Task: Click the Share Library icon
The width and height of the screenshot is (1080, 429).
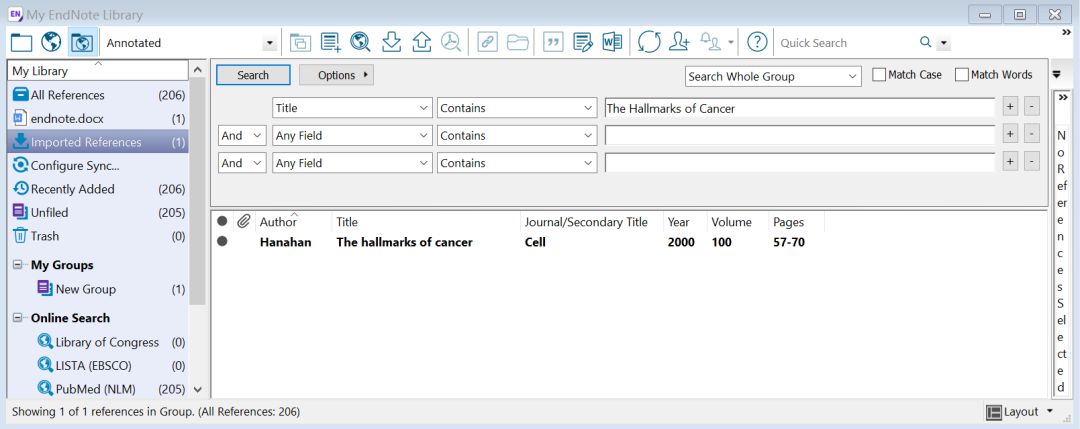Action: [679, 43]
